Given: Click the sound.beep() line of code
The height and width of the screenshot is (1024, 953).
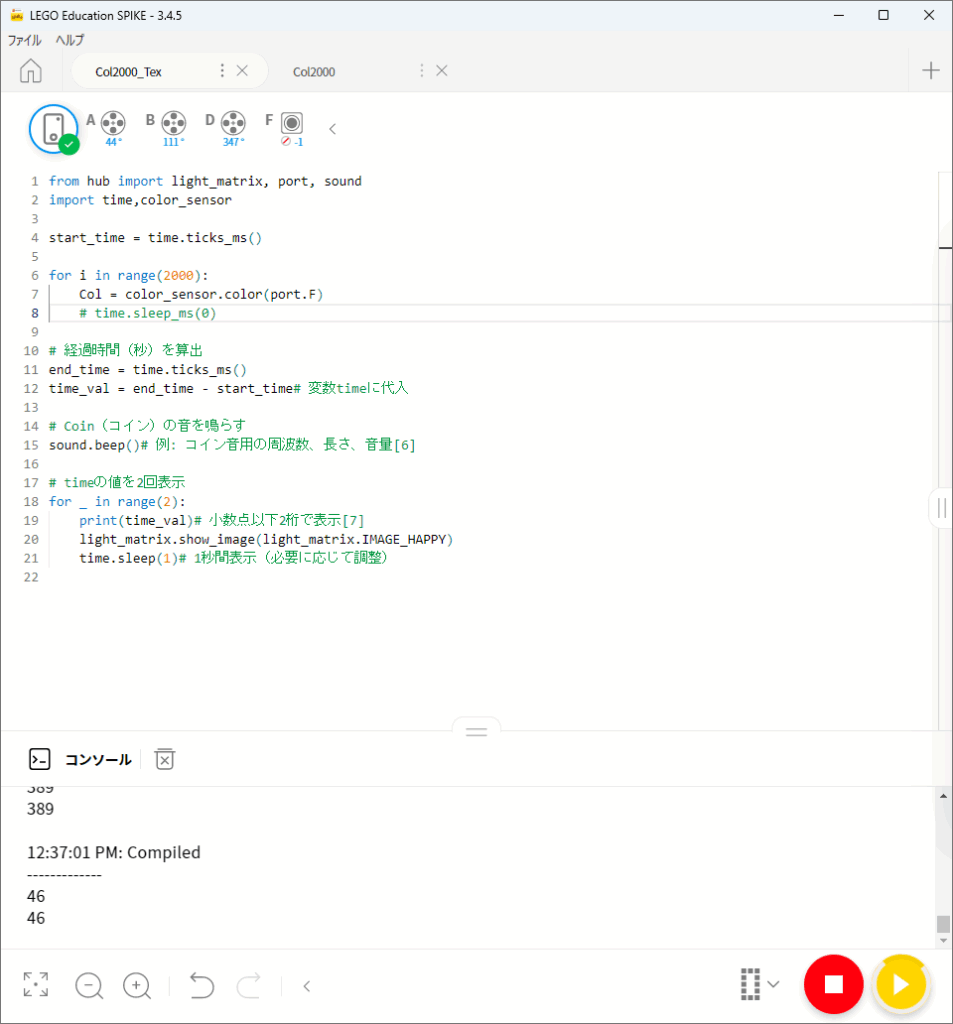Looking at the screenshot, I should [x=232, y=445].
